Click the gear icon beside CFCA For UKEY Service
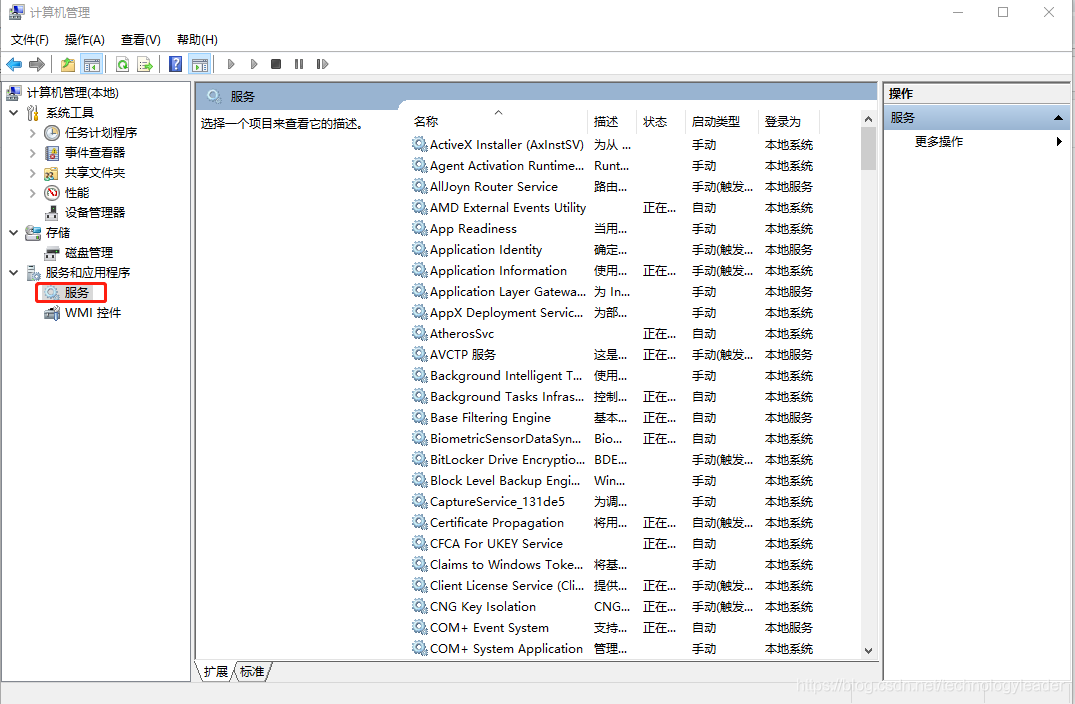Image resolution: width=1075 pixels, height=704 pixels. click(420, 543)
